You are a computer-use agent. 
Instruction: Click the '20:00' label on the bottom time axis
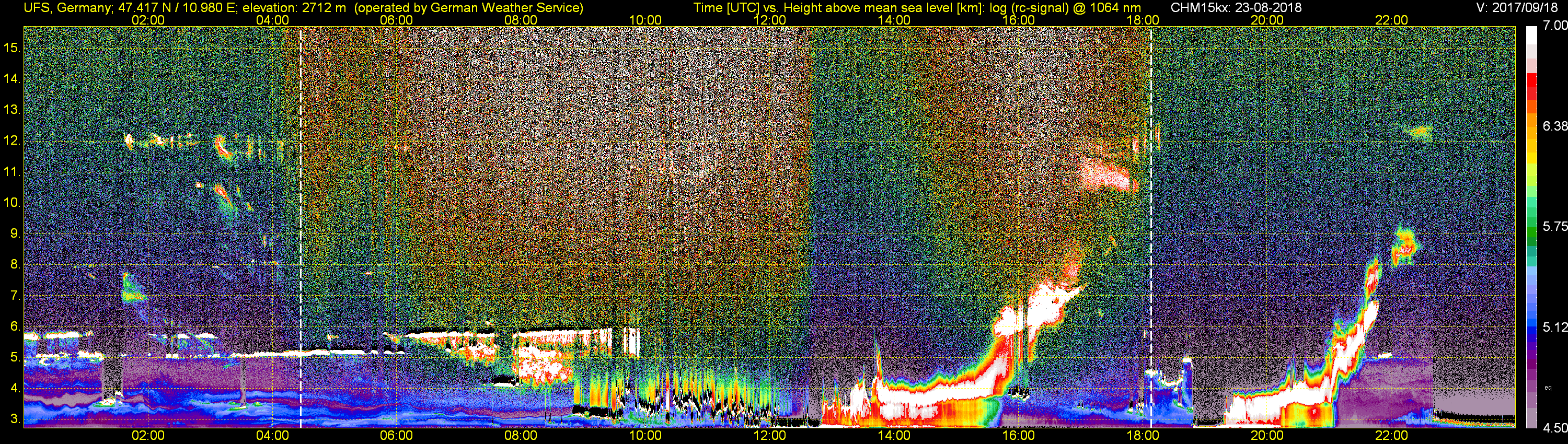point(1267,436)
